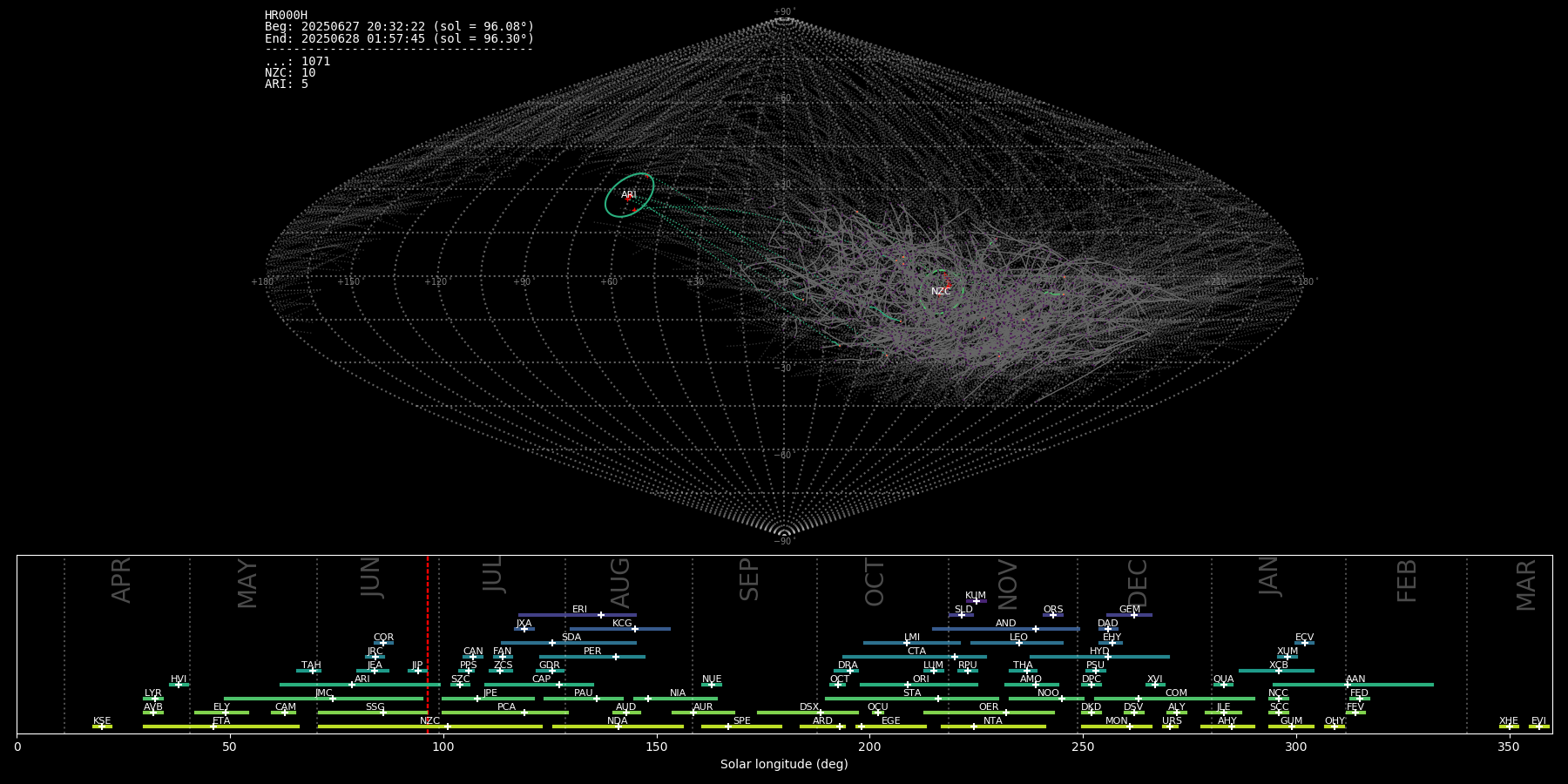1568x784 pixels.
Task: Click the JUN month label
Action: pyautogui.click(x=371, y=577)
